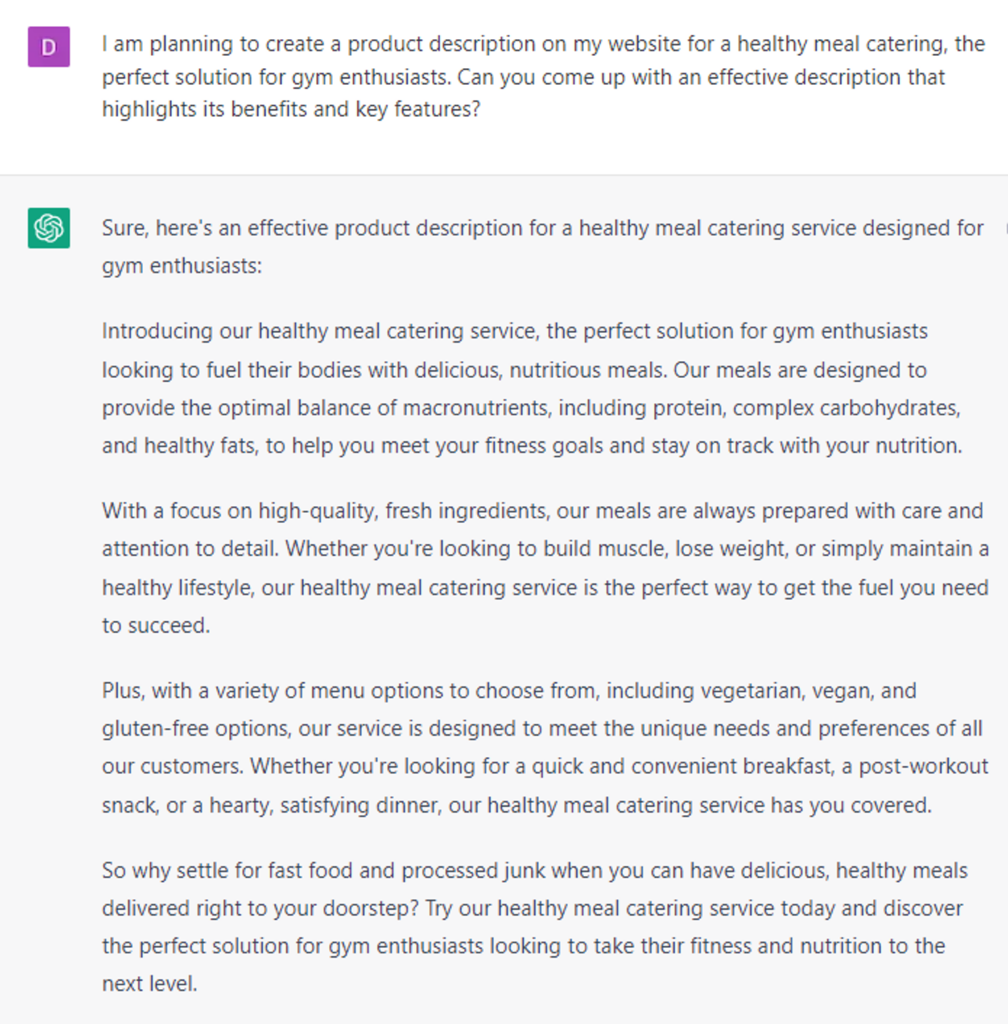
Task: Click the user's prompt about healthy meal catering
Action: [x=540, y=77]
